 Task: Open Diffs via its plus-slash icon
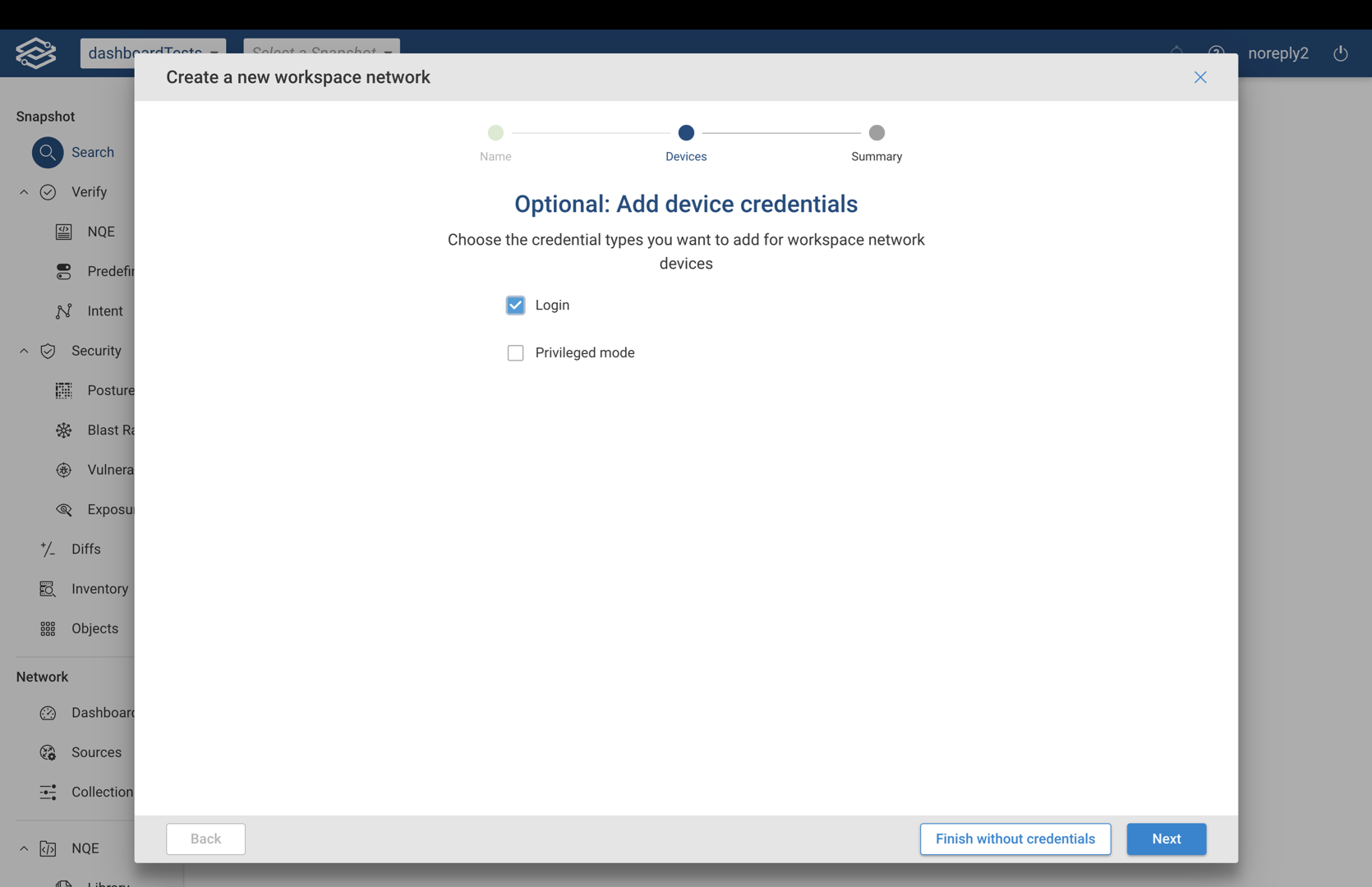tap(48, 549)
